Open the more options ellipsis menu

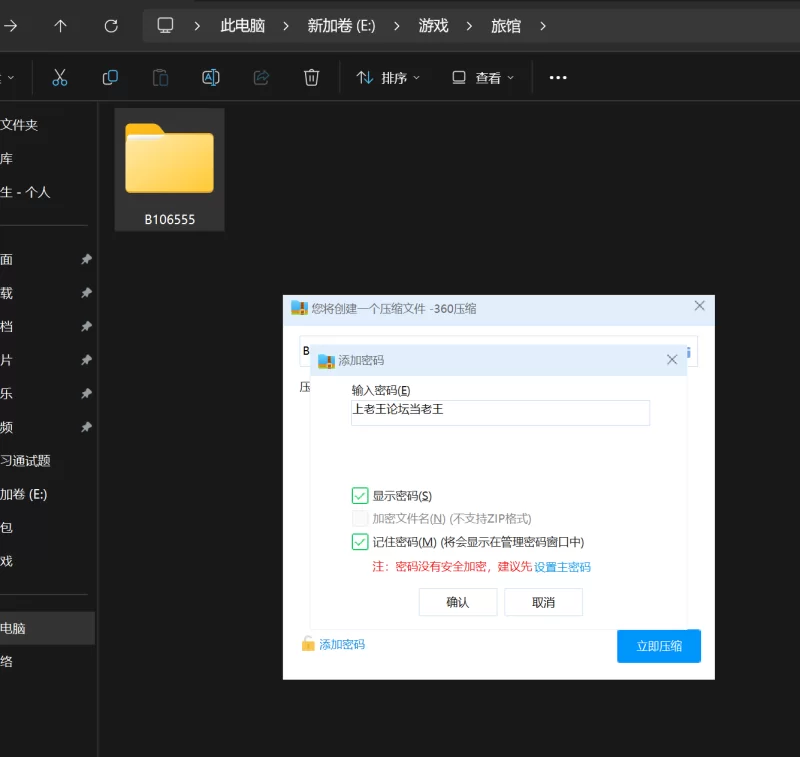click(558, 78)
